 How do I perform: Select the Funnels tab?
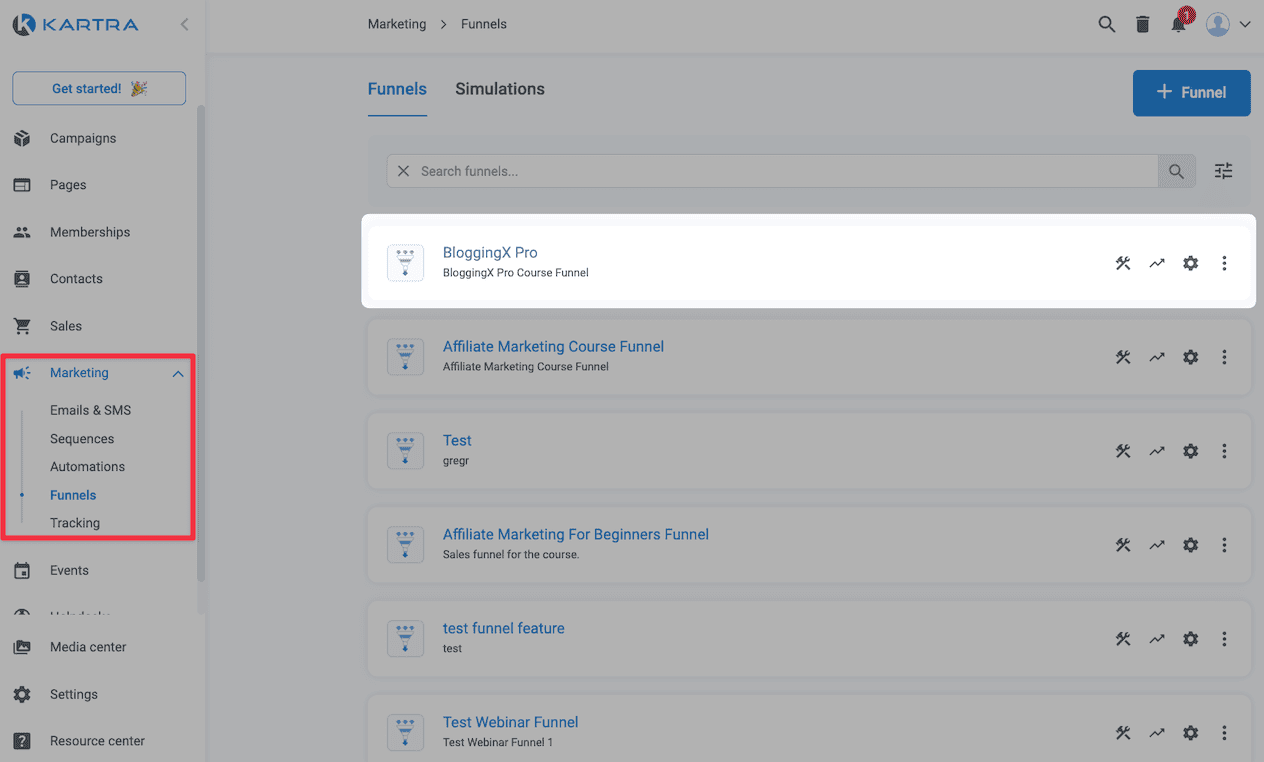397,89
